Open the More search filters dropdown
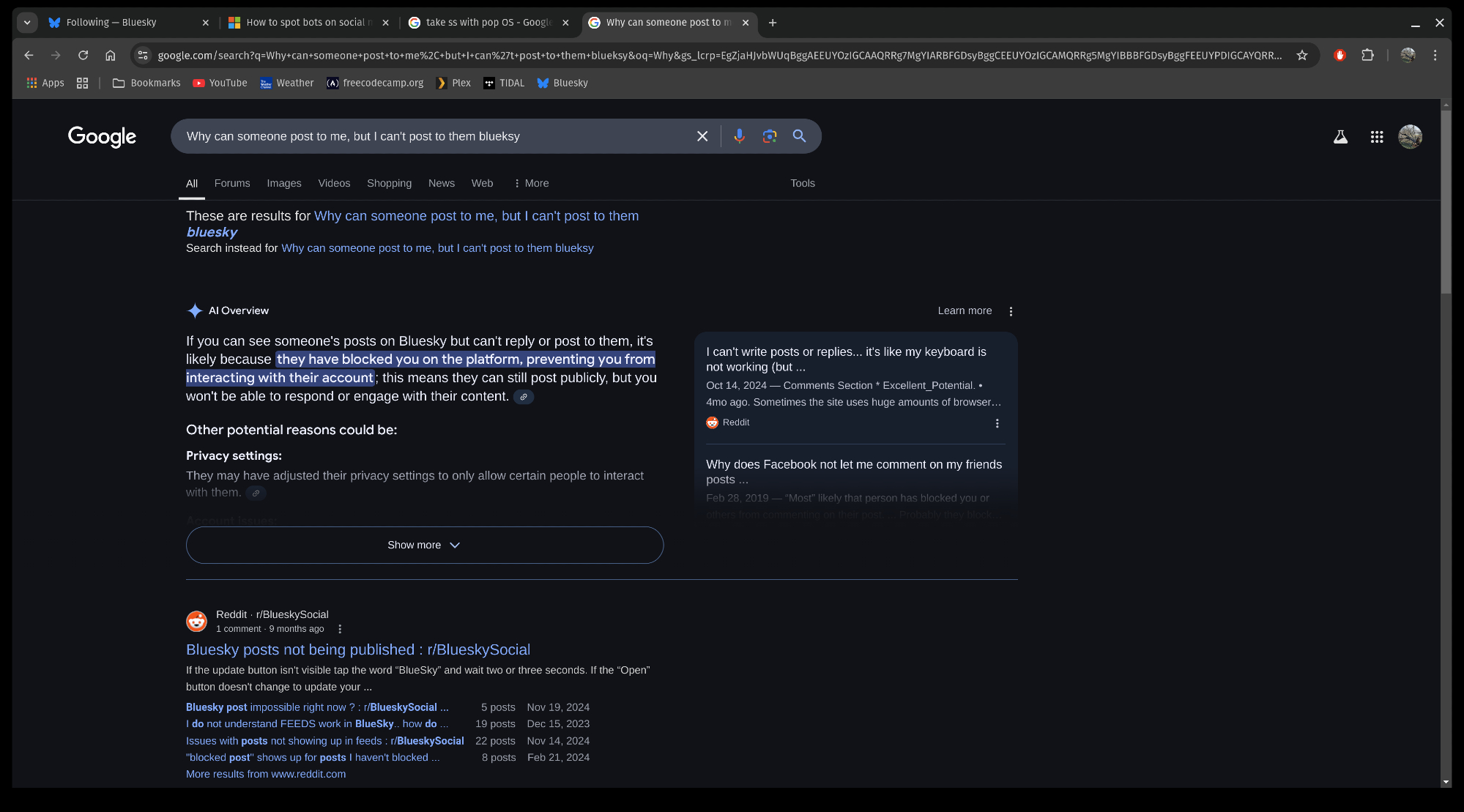Viewport: 1464px width, 812px height. tap(531, 183)
